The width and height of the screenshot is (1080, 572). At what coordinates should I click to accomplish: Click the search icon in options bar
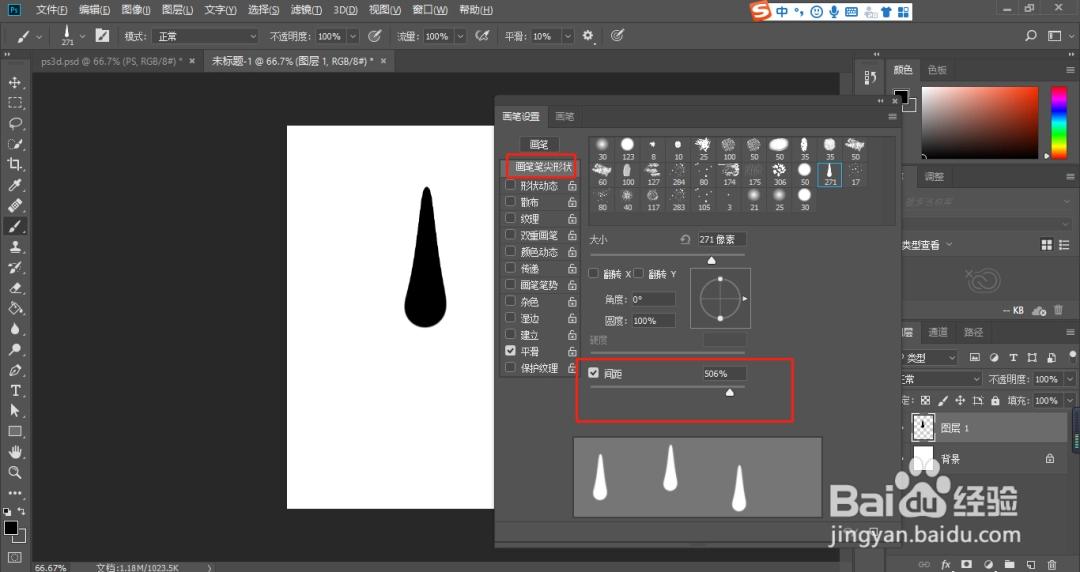click(x=1030, y=36)
